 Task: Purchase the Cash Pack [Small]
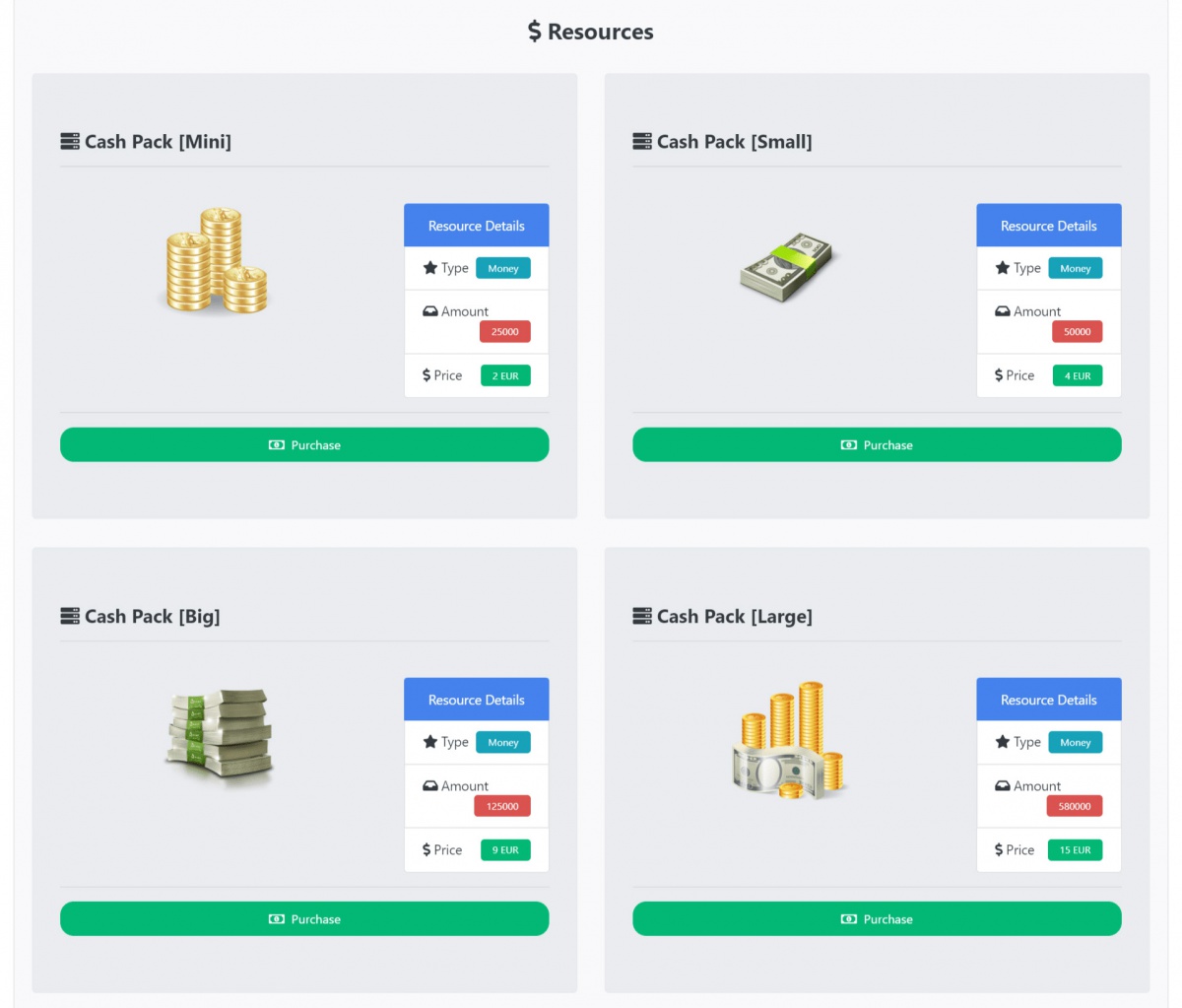877,445
